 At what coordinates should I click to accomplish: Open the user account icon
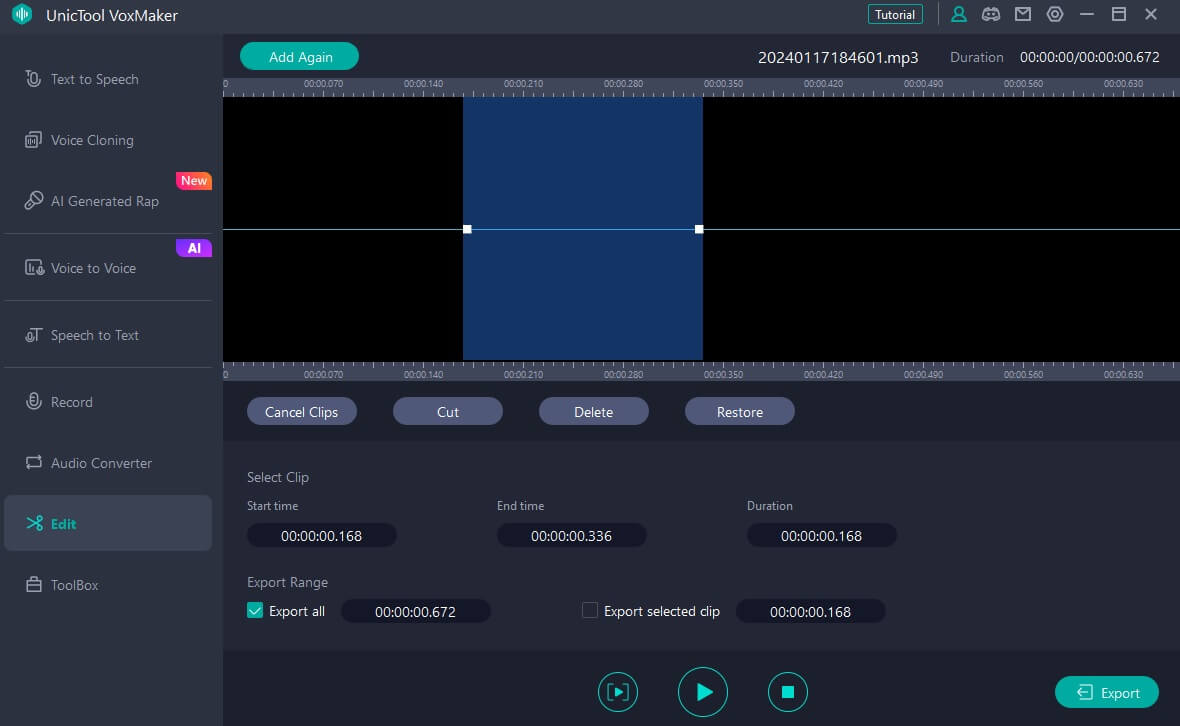point(958,14)
